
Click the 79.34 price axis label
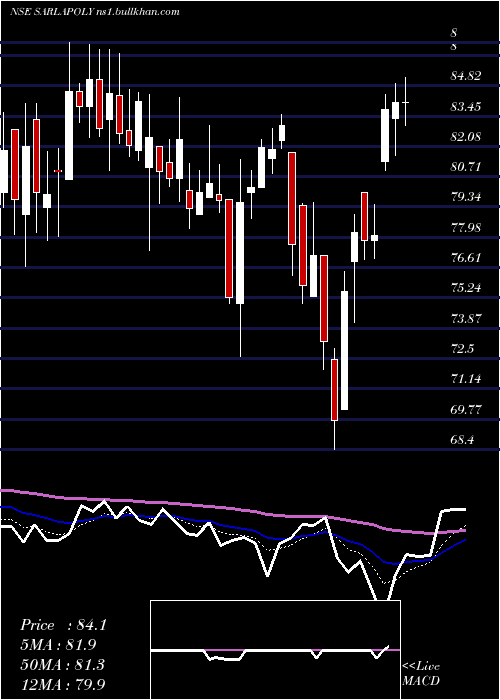466,196
